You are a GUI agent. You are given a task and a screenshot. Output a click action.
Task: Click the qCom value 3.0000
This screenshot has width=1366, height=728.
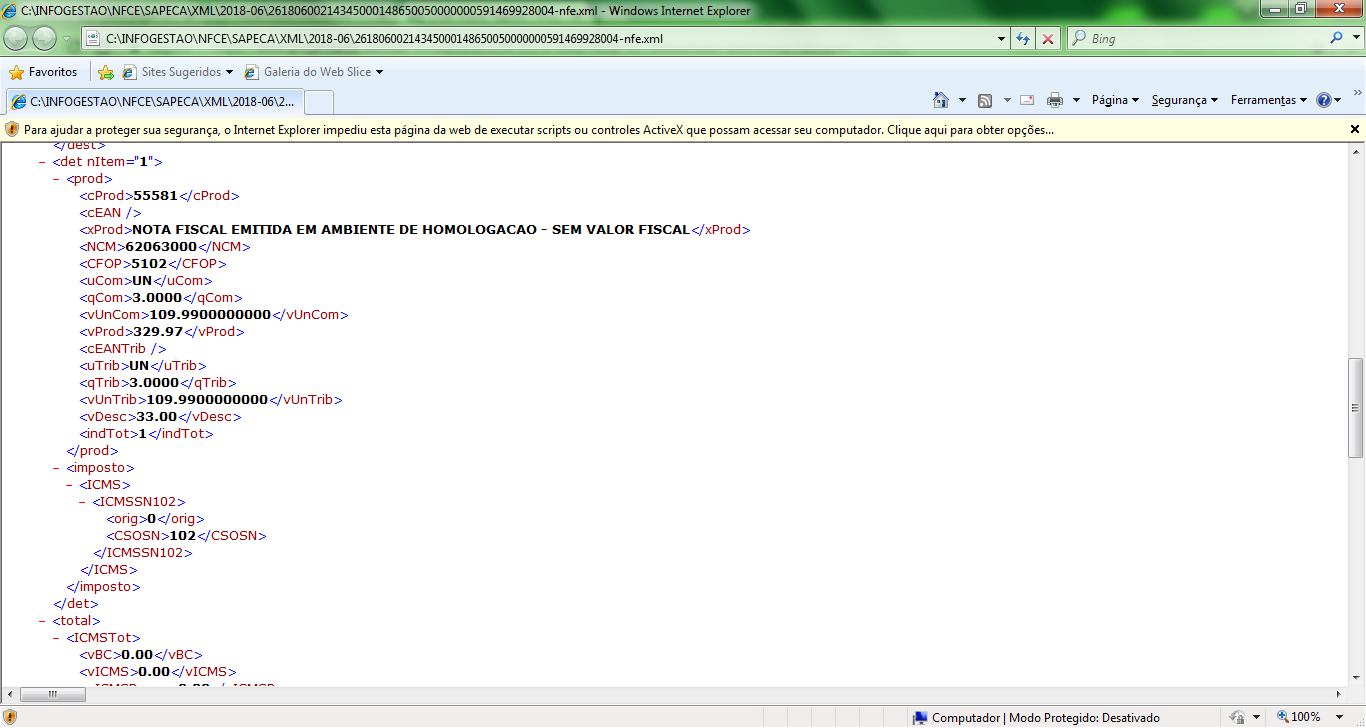pos(157,297)
